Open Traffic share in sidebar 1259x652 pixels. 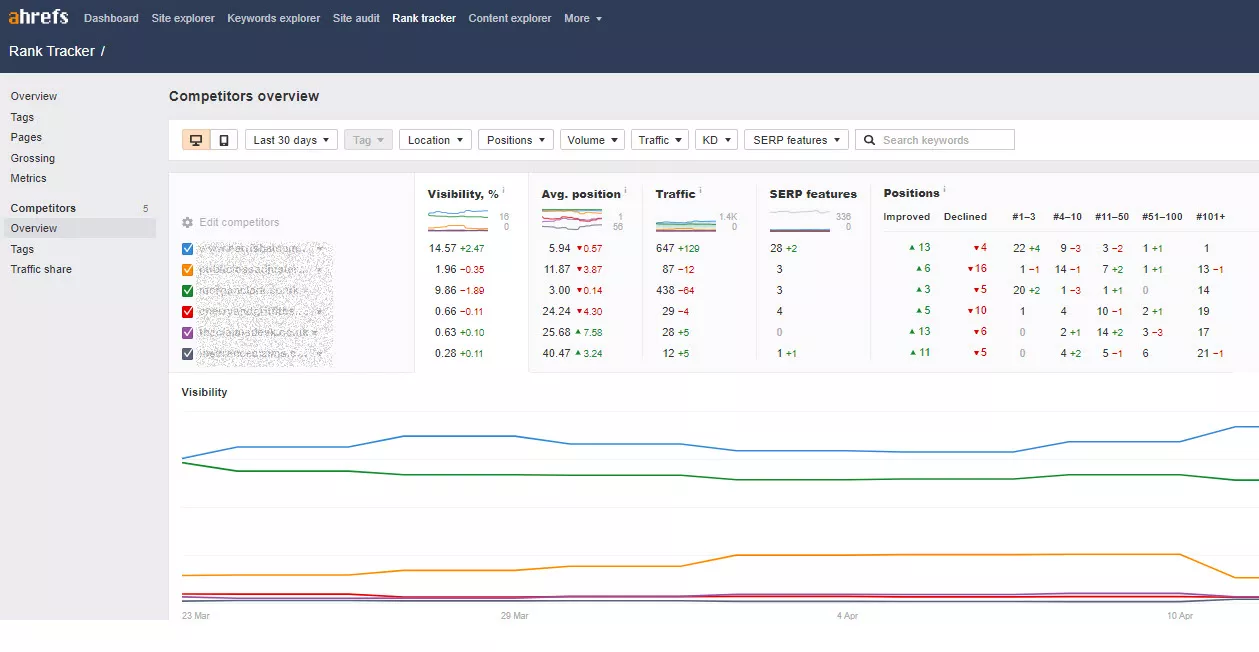[41, 269]
